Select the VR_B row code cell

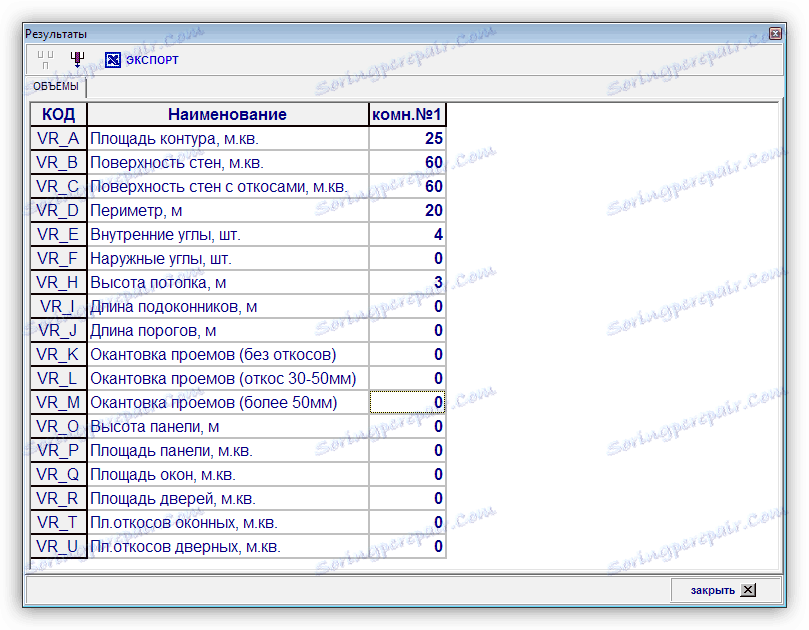tap(58, 163)
